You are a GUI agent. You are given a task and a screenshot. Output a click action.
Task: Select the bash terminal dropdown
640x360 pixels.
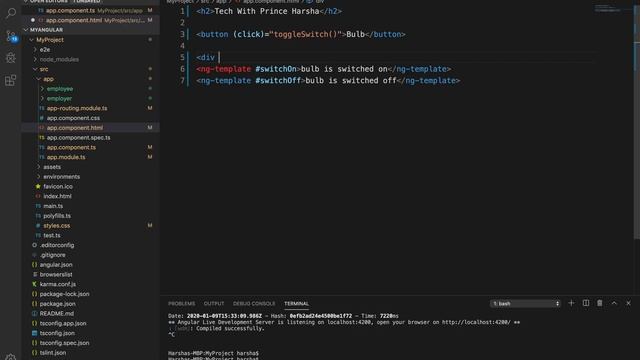525,304
